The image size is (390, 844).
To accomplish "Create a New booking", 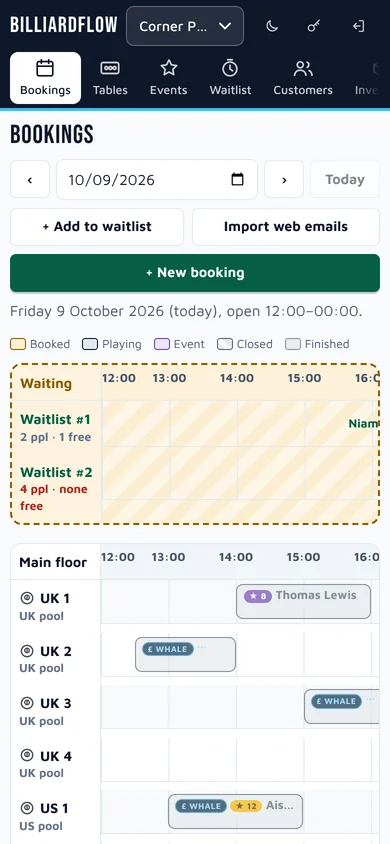I will click(x=195, y=272).
